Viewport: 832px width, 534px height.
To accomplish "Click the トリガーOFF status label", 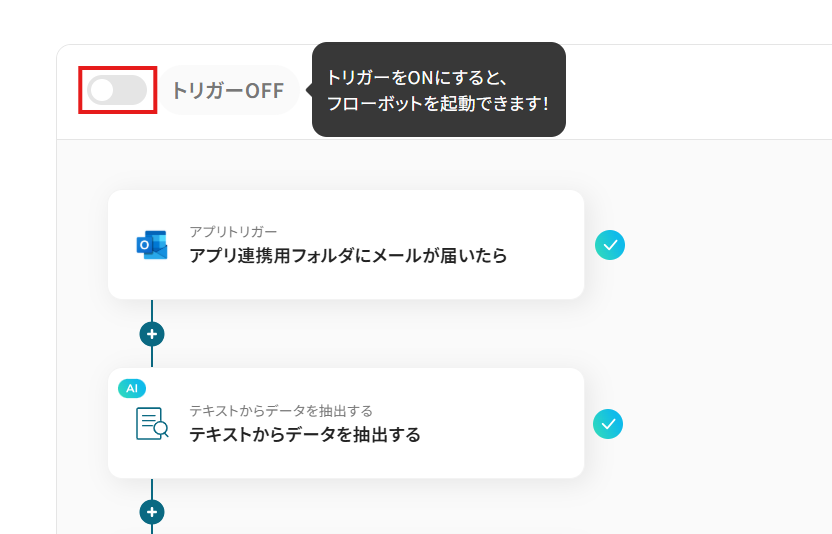I will (x=228, y=90).
